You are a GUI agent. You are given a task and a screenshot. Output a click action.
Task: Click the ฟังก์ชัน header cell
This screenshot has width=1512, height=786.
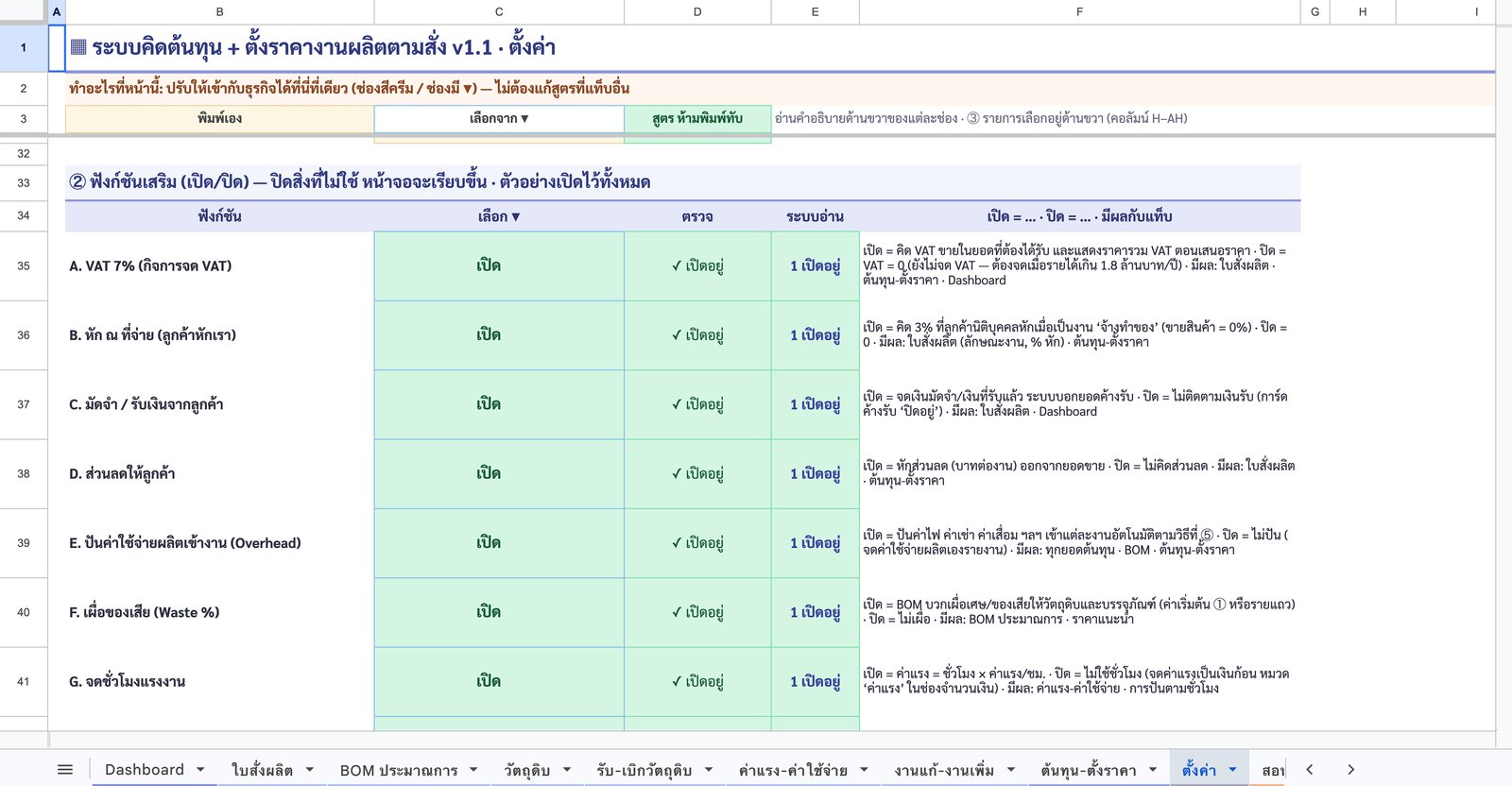219,216
